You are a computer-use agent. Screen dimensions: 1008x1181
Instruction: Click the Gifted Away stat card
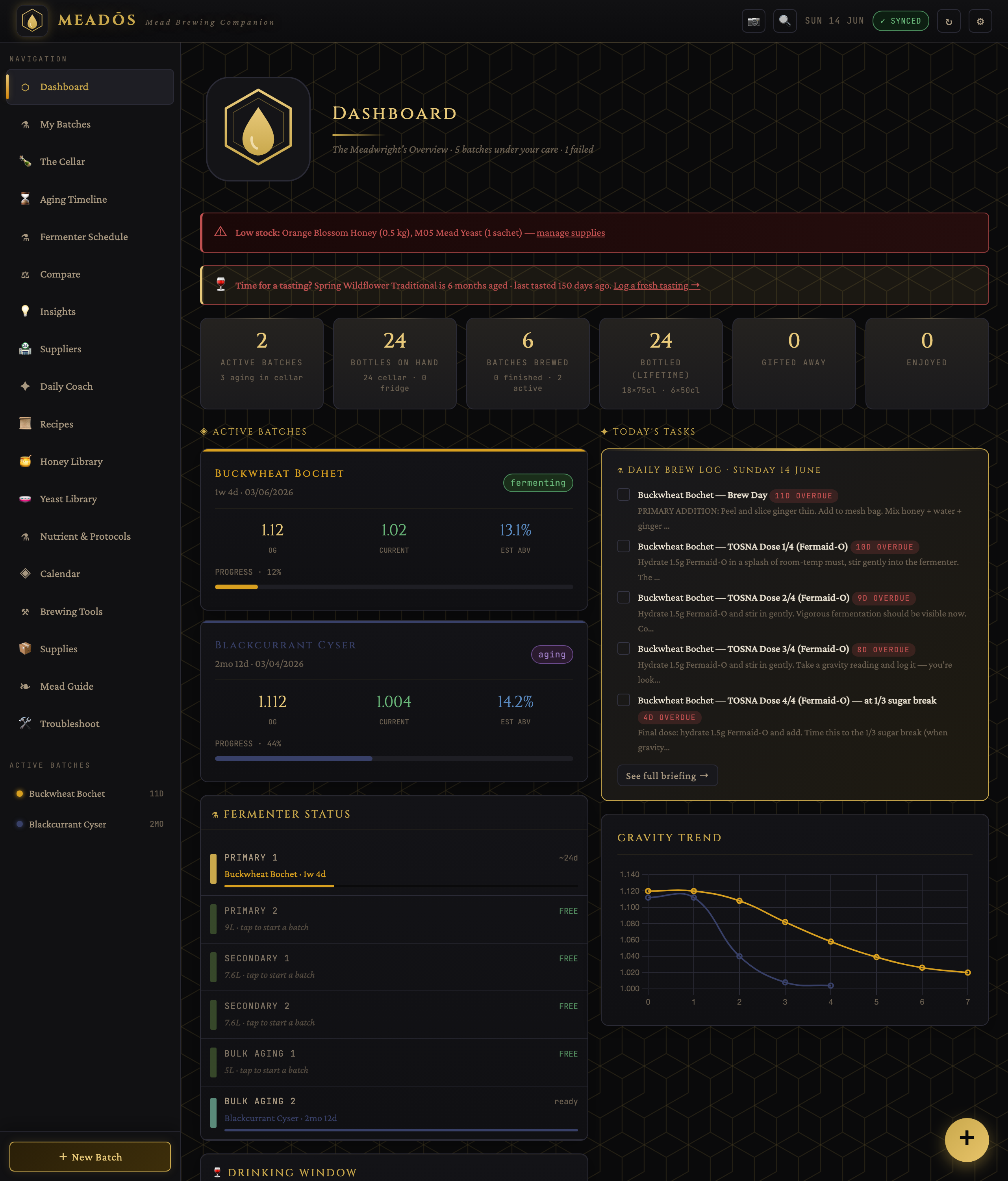pos(794,363)
